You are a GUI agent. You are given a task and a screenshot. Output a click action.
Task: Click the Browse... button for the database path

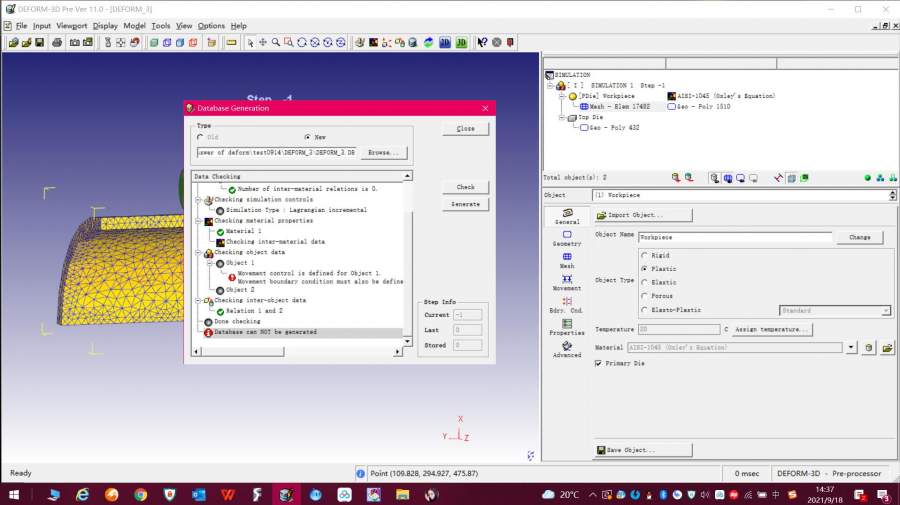click(x=383, y=153)
